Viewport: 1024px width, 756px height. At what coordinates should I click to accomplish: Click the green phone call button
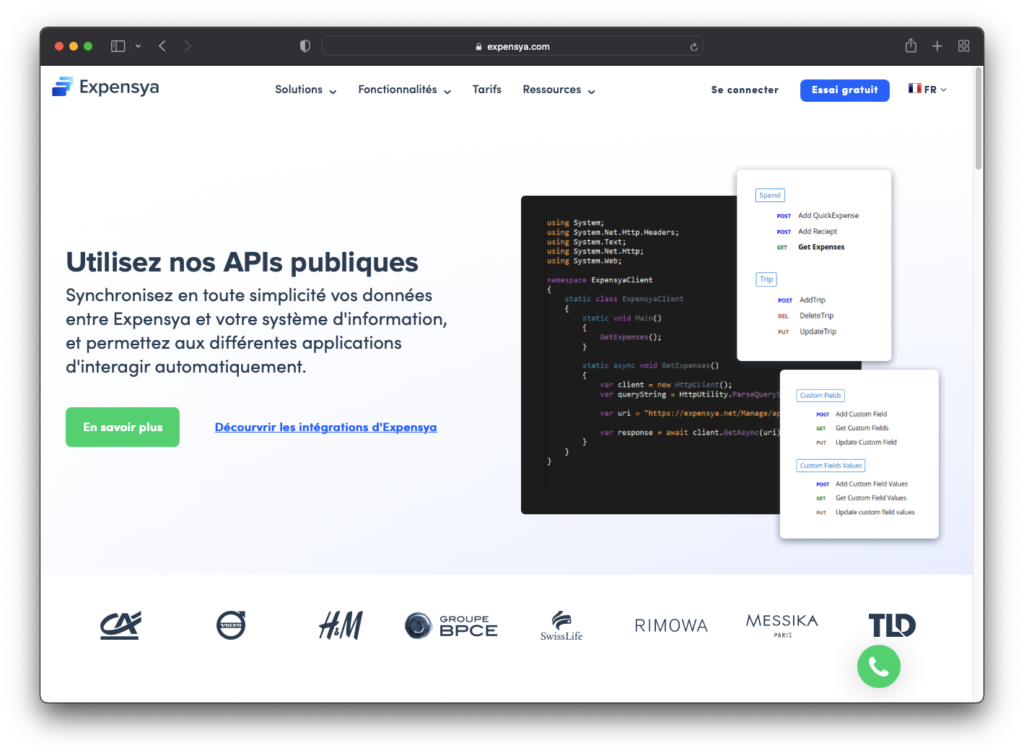878,667
